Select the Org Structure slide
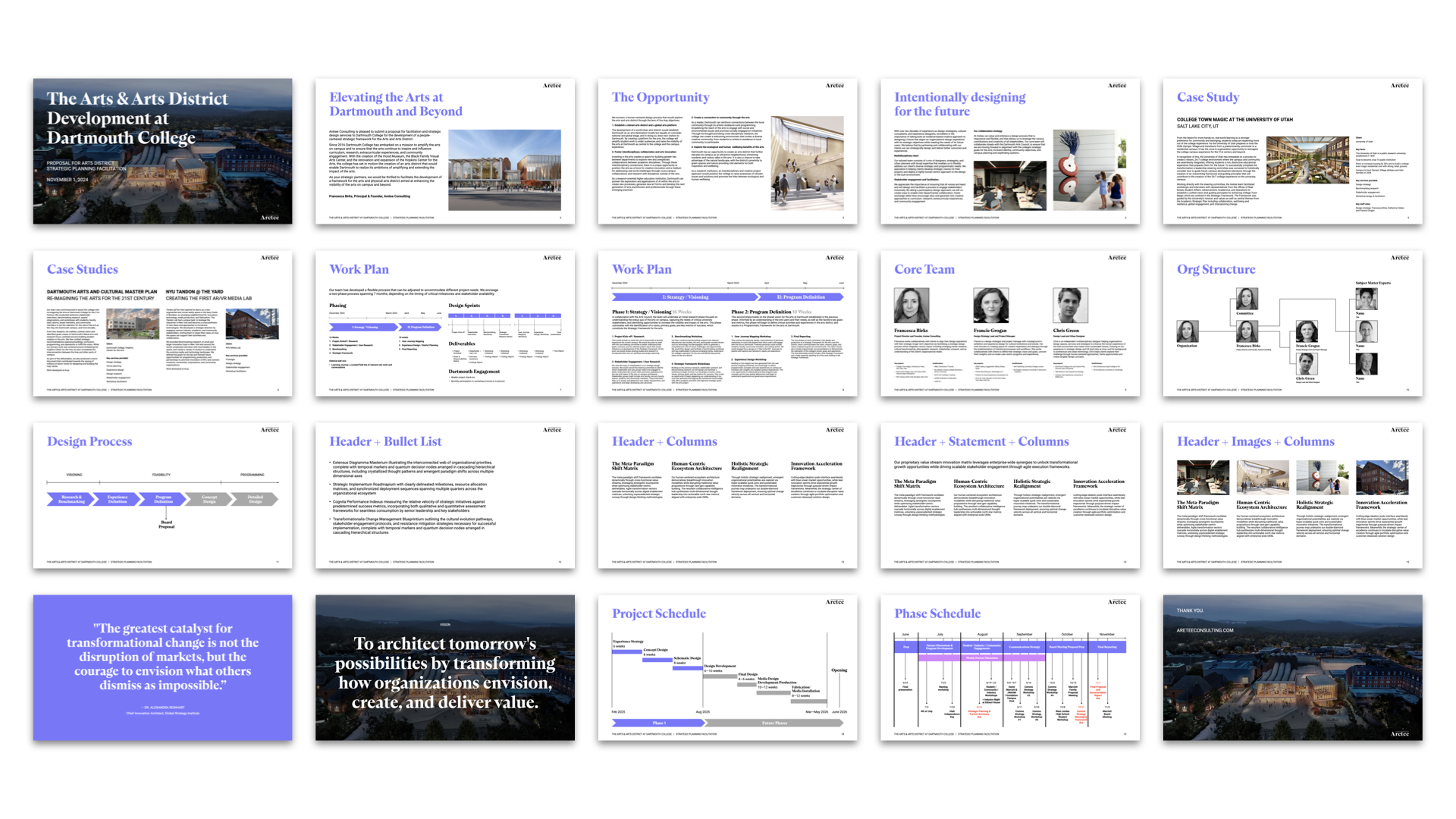 1292,323
